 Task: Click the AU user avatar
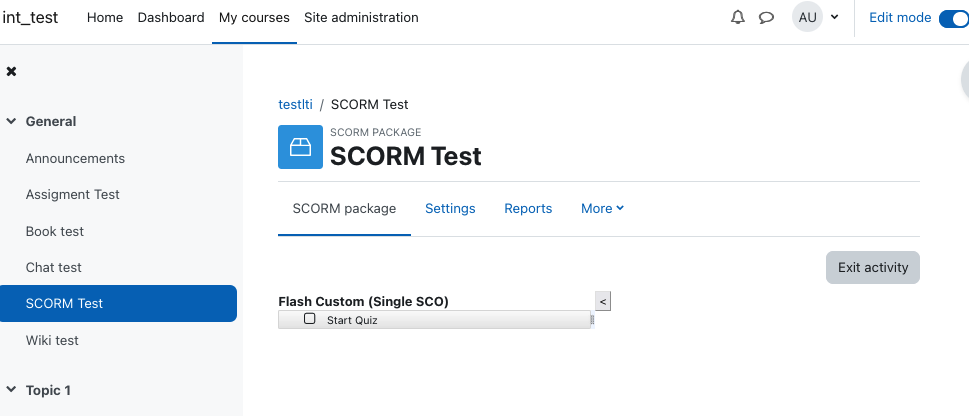(x=807, y=17)
